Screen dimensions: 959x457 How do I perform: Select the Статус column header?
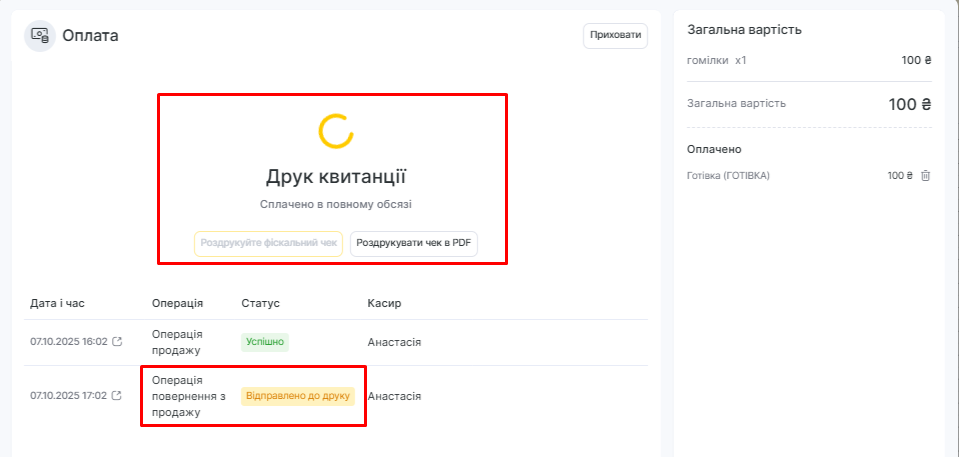(260, 303)
